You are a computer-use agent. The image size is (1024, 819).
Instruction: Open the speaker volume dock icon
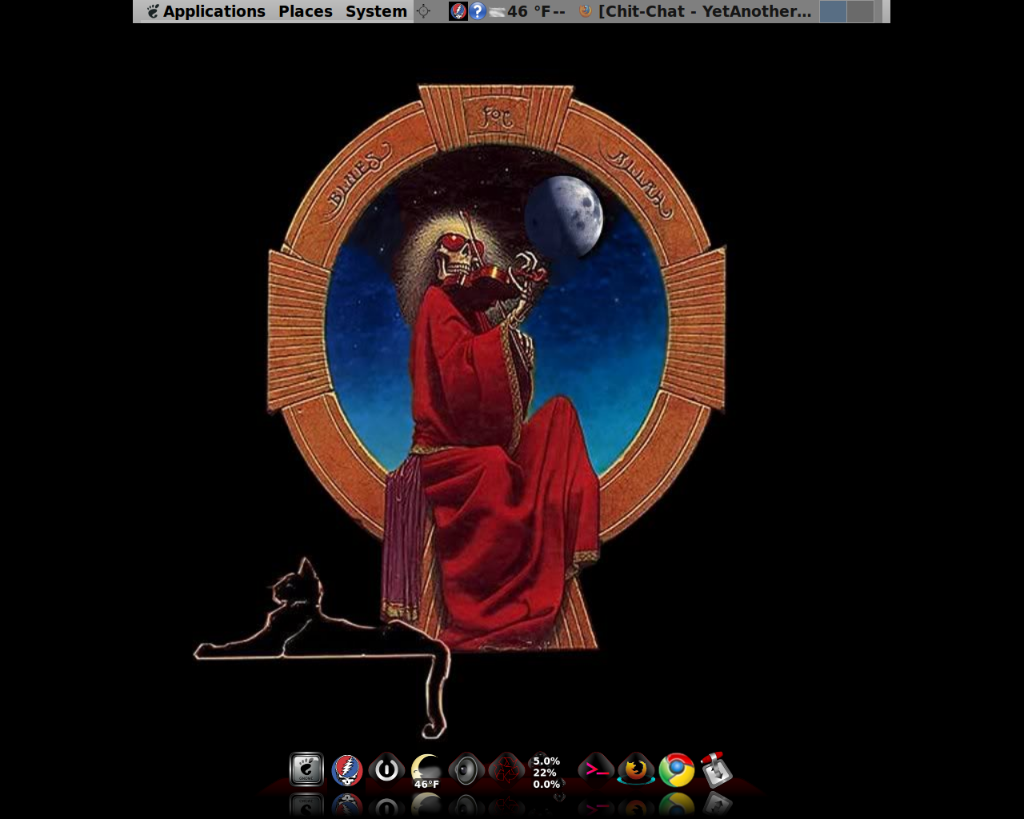pos(466,769)
